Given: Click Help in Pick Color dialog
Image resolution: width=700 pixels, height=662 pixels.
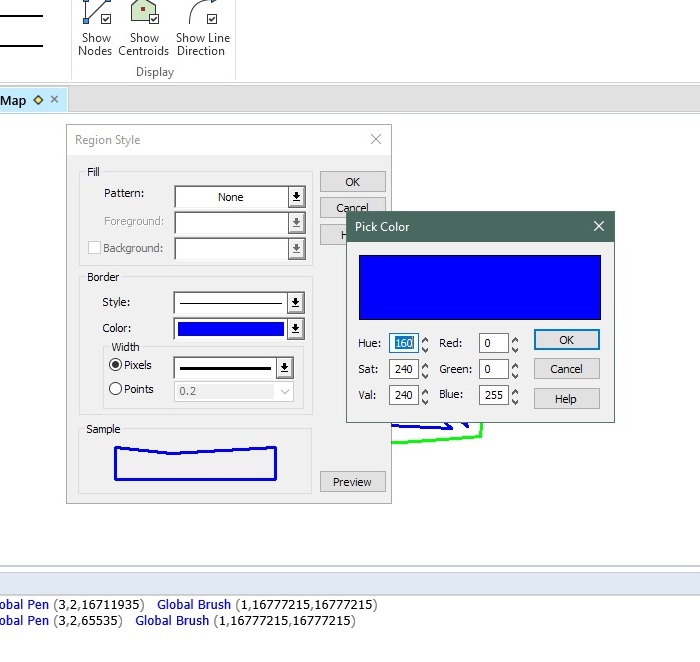Looking at the screenshot, I should click(x=566, y=398).
